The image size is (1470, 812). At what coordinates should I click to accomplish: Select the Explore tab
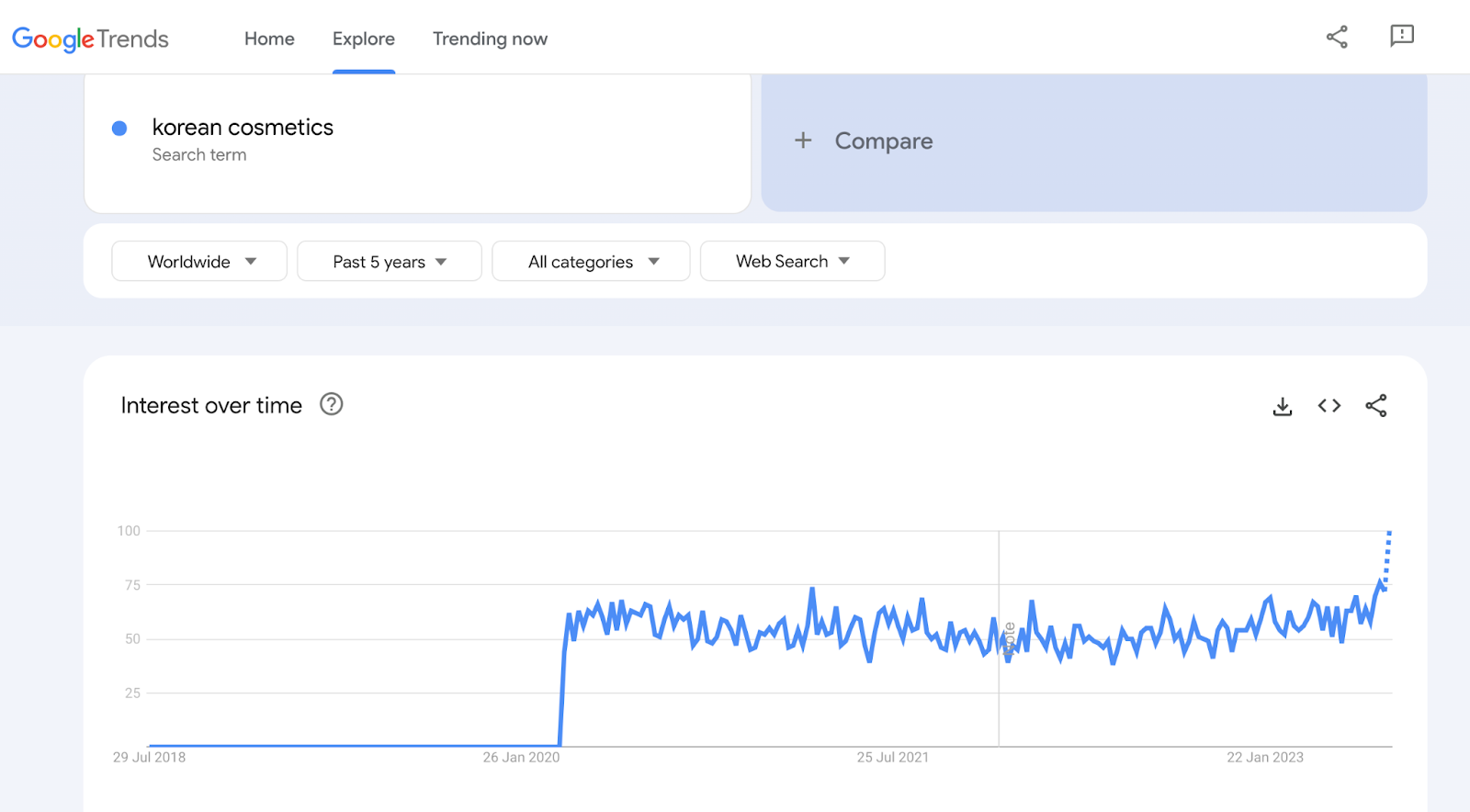pos(364,39)
